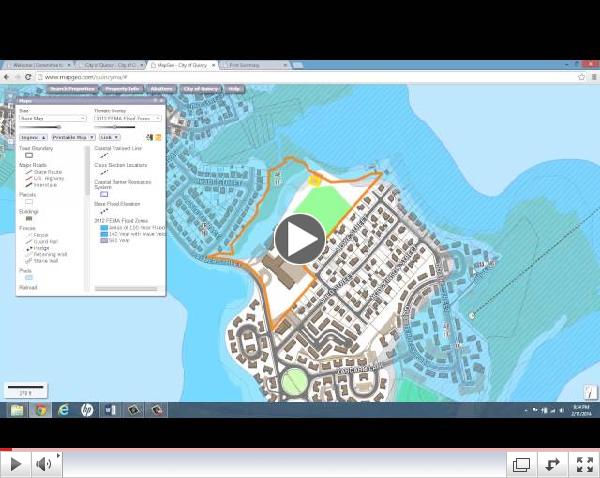Open Chrome from the Windows taskbar
The image size is (600, 478).
coord(40,410)
